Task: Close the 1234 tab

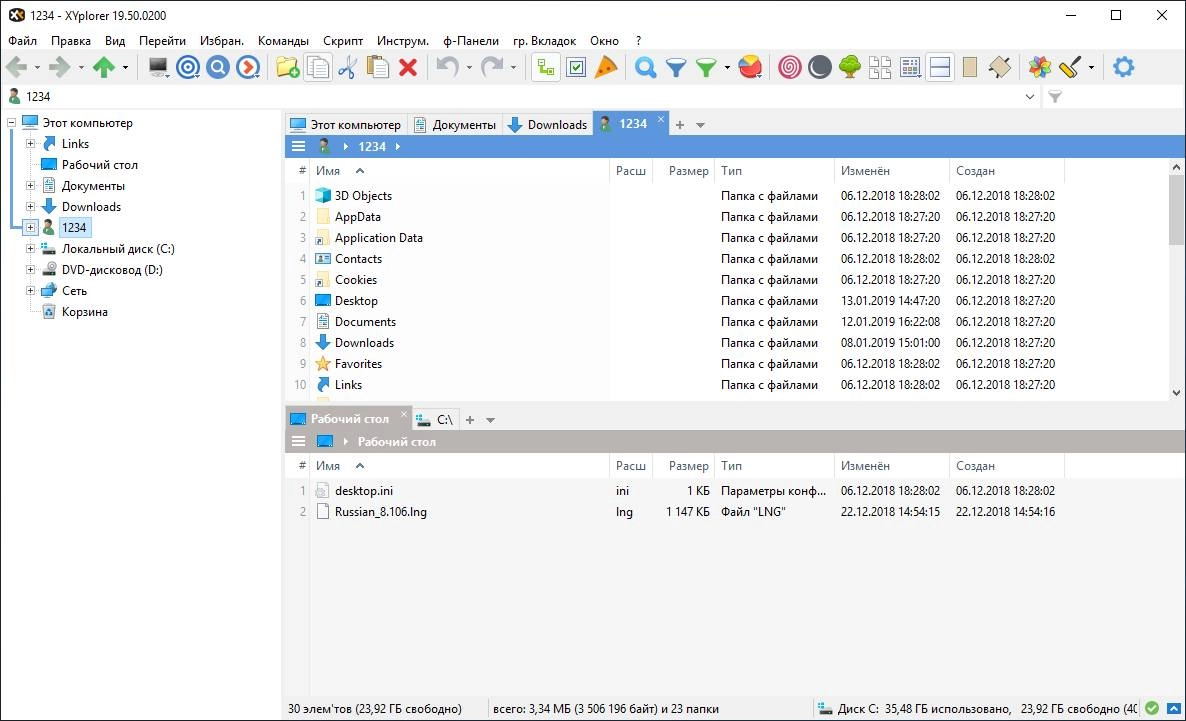Action: pyautogui.click(x=660, y=120)
